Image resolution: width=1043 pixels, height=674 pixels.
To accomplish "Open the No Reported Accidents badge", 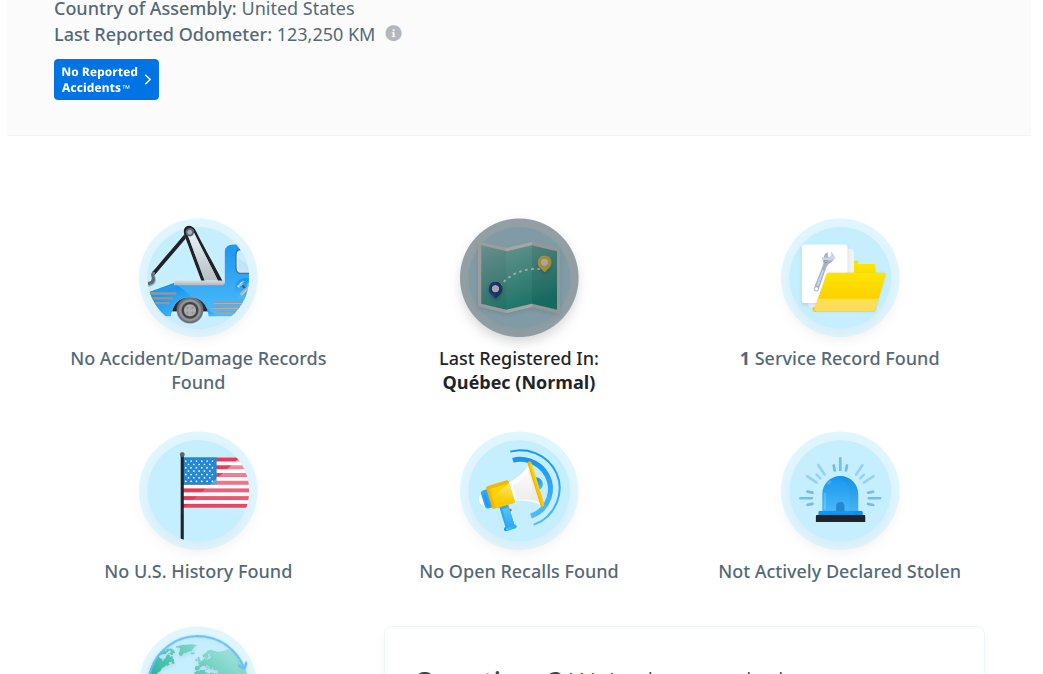I will point(99,80).
